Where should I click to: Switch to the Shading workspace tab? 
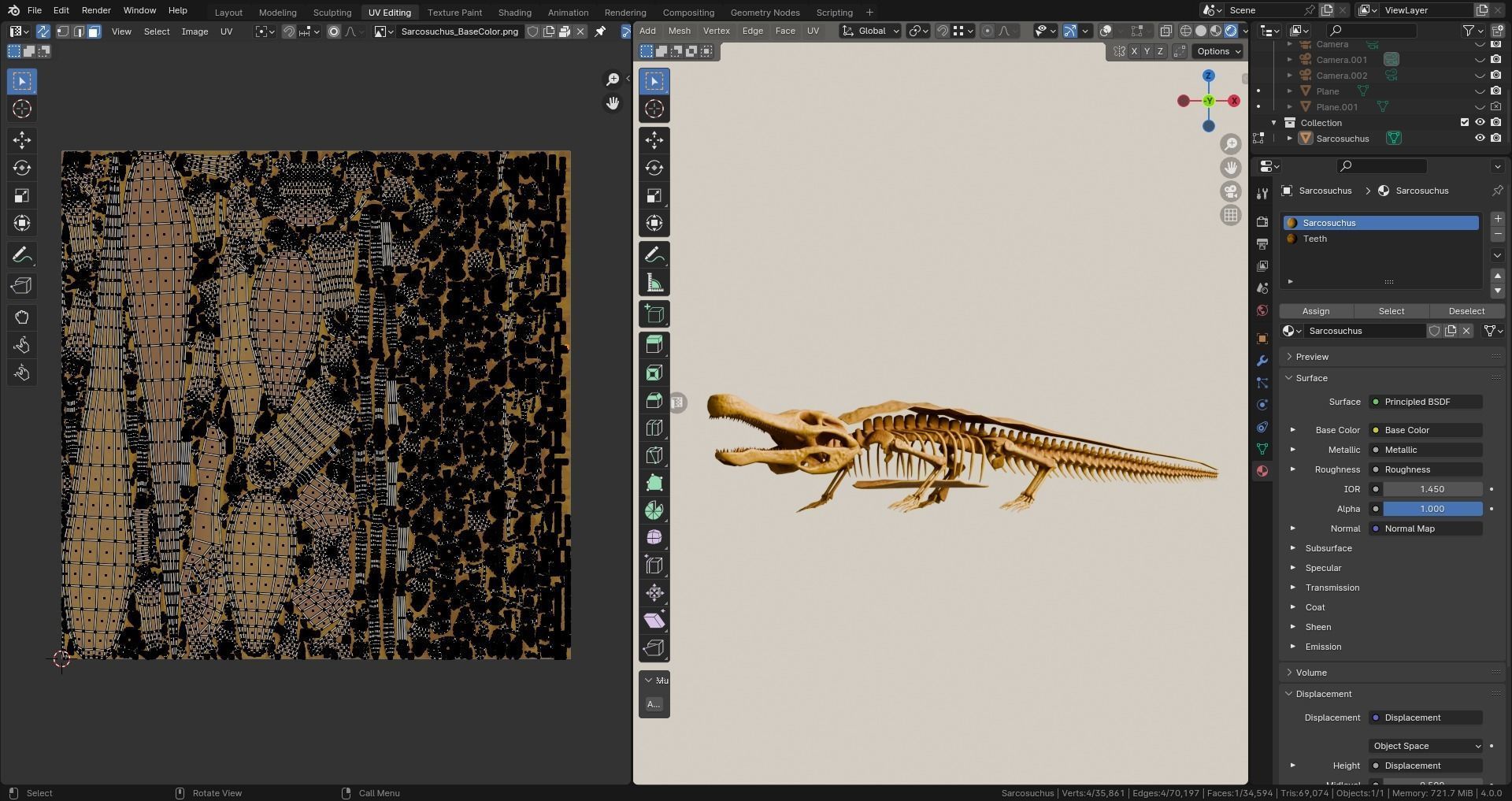pyautogui.click(x=514, y=13)
